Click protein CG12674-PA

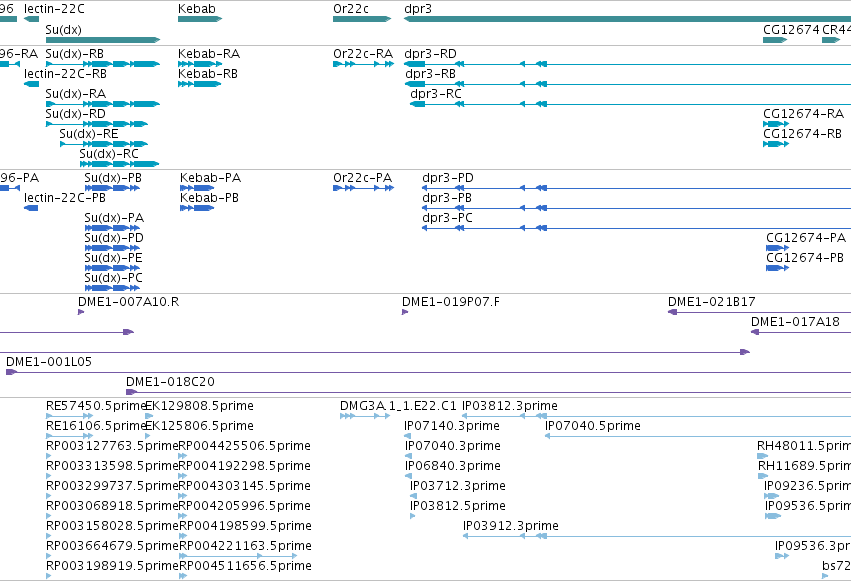tap(778, 248)
